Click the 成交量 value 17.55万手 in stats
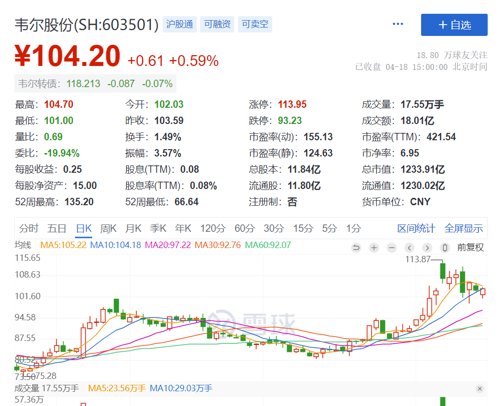The height and width of the screenshot is (406, 500). [x=422, y=104]
